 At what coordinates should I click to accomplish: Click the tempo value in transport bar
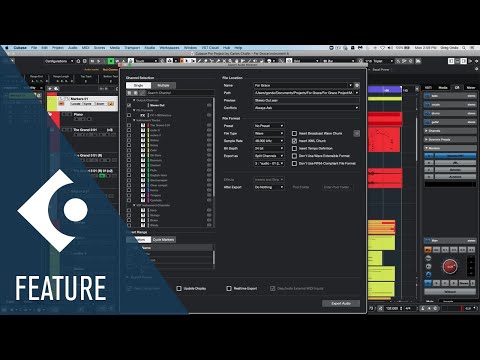click(x=391, y=309)
